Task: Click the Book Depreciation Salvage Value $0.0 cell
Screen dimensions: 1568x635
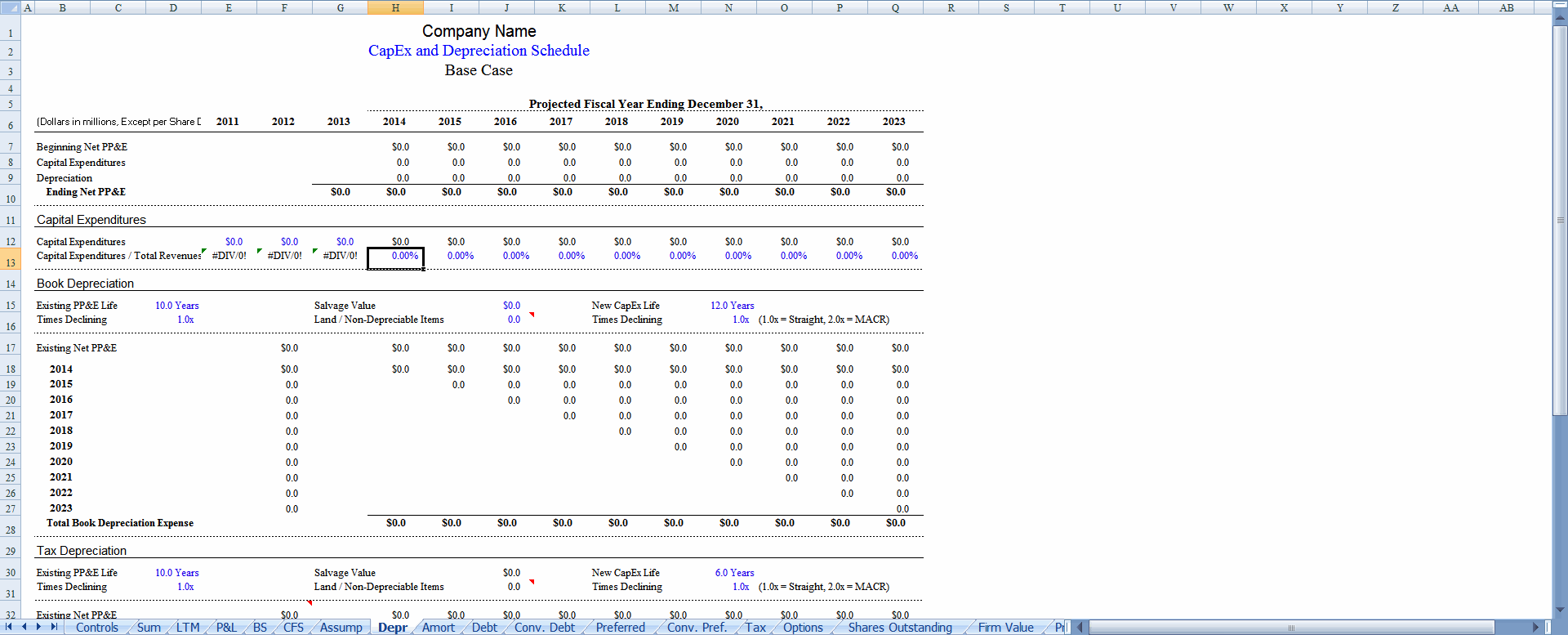Action: tap(512, 306)
